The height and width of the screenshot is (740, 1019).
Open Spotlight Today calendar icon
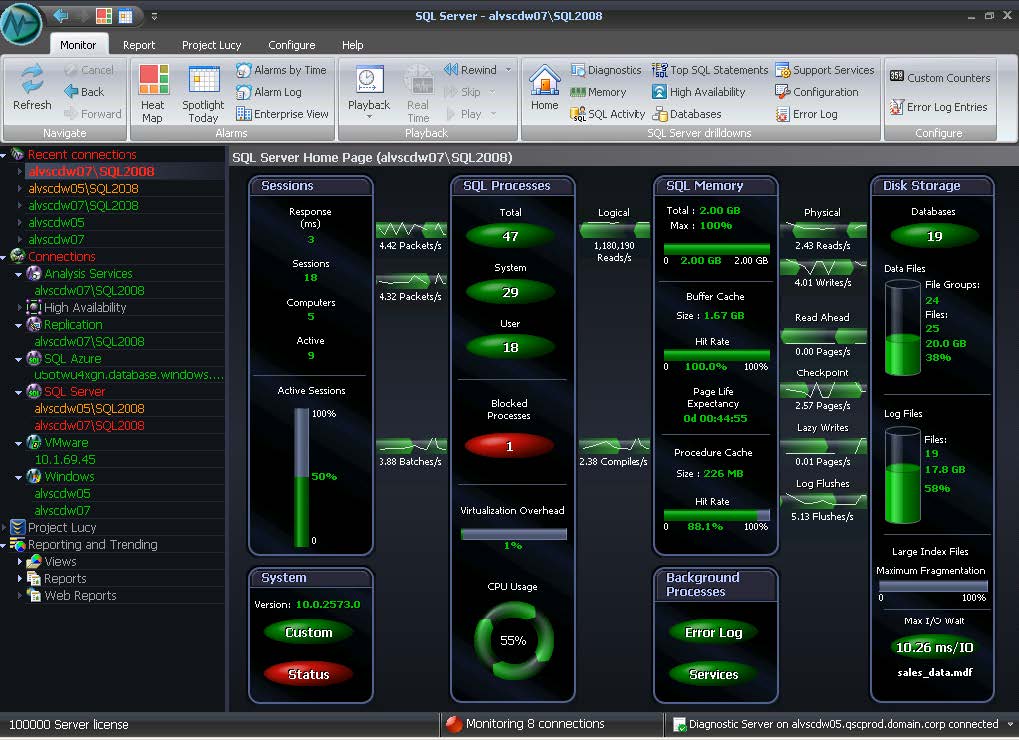click(x=204, y=80)
